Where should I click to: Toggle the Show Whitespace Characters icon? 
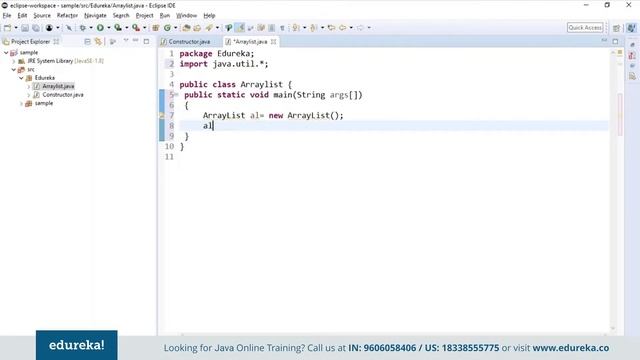click(282, 28)
